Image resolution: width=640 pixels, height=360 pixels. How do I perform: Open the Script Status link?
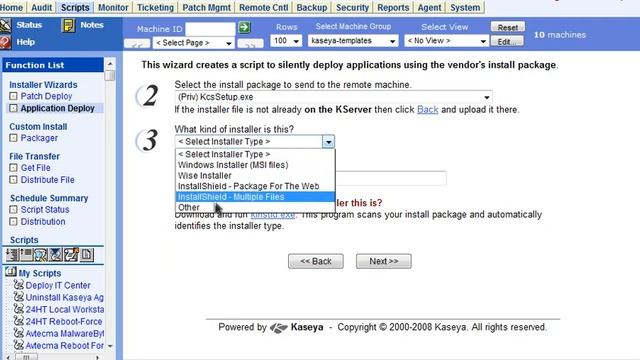click(x=45, y=209)
